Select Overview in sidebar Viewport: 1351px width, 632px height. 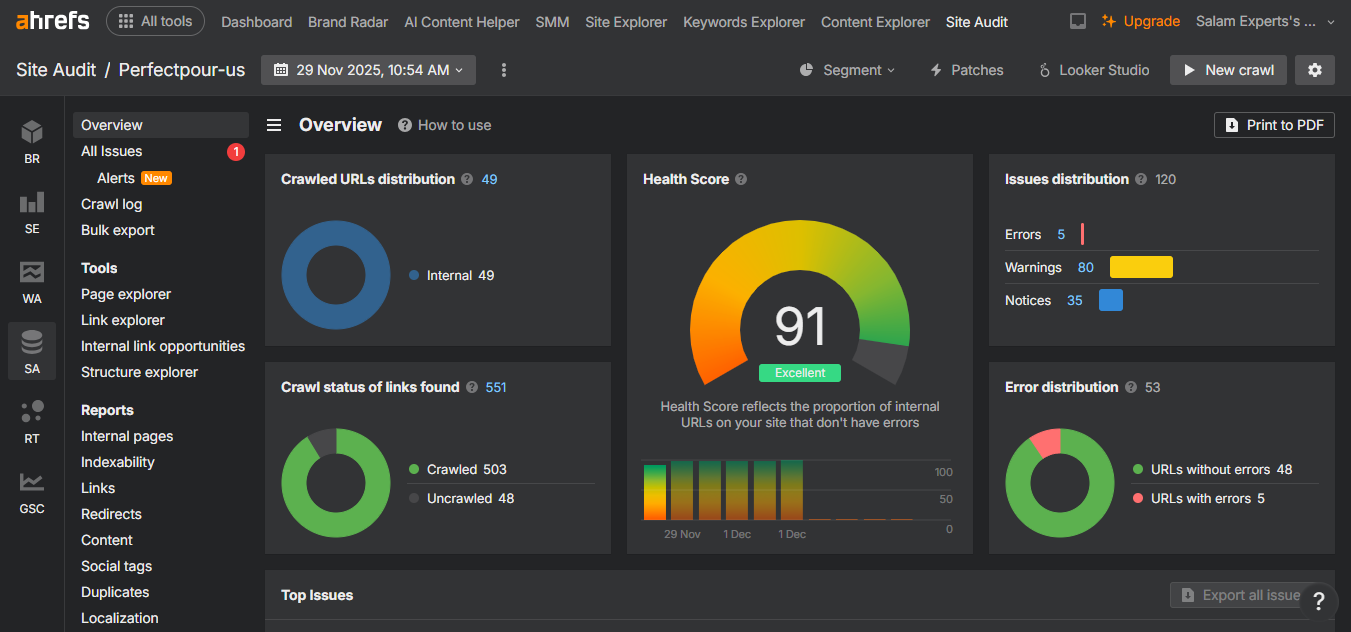pos(161,125)
